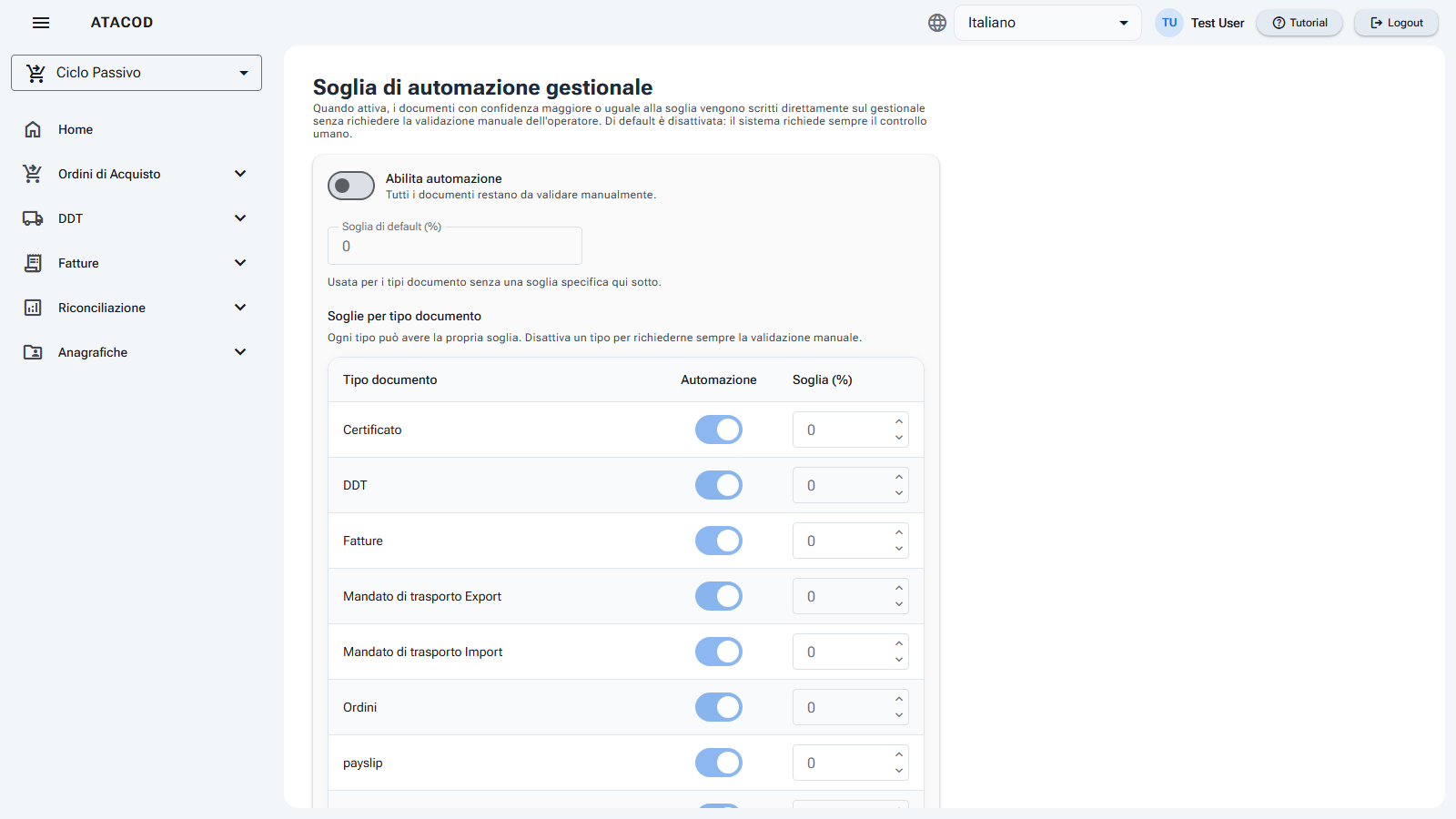Decrease the payslip soglia value
This screenshot has height=819, width=1456.
tap(899, 771)
